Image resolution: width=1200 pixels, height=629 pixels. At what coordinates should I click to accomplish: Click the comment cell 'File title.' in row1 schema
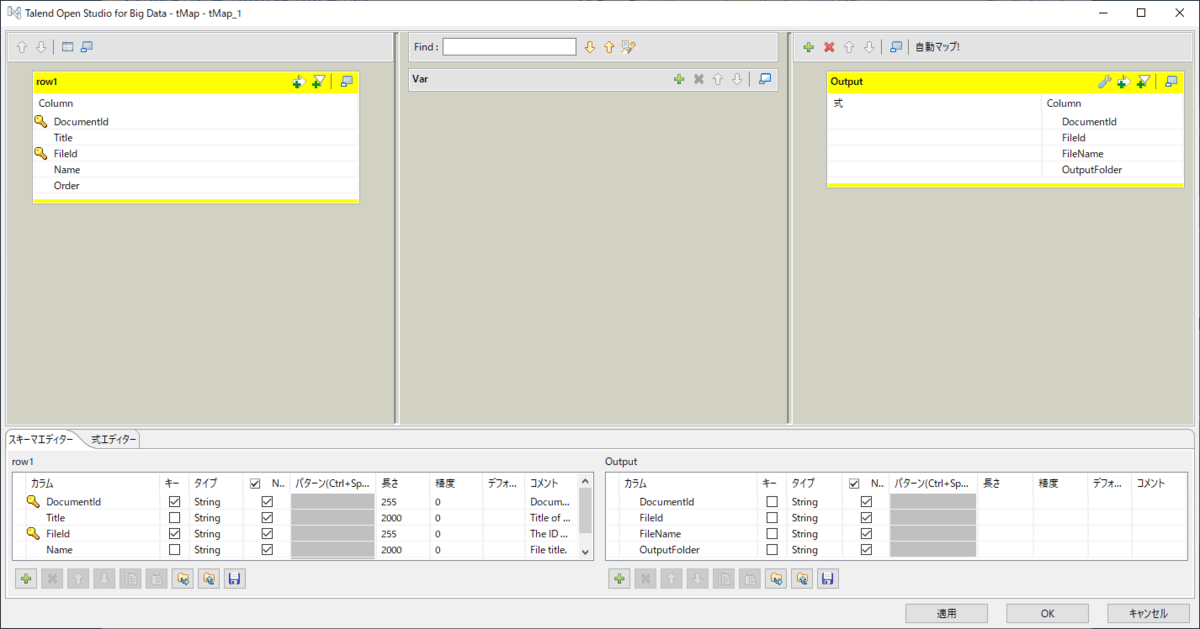pyautogui.click(x=551, y=550)
